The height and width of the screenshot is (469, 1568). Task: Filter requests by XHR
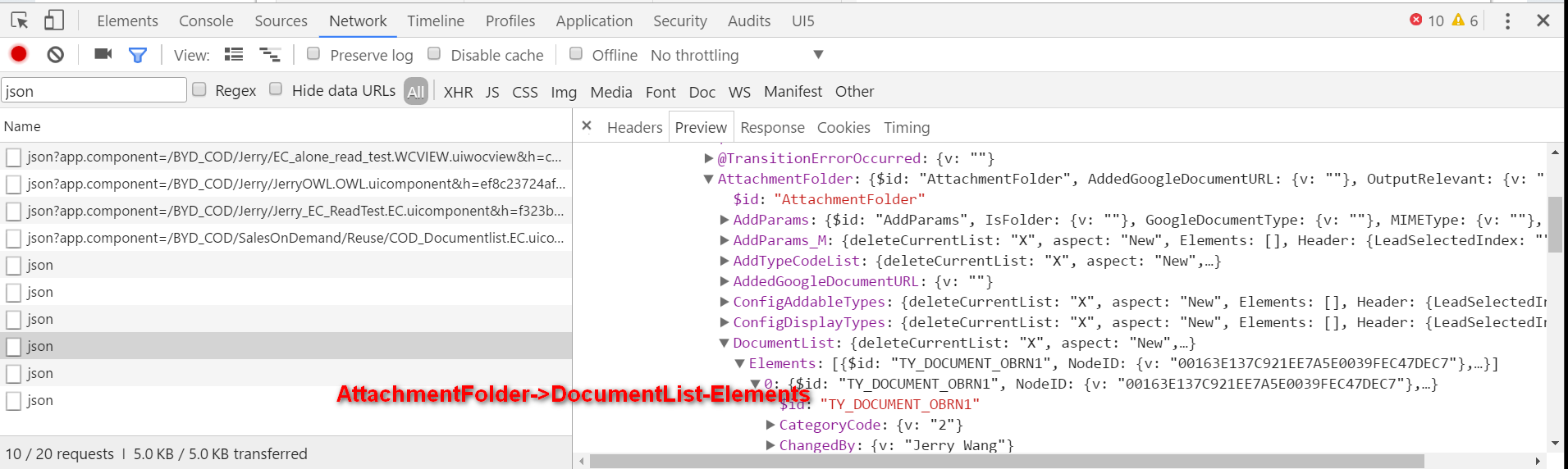coord(458,92)
